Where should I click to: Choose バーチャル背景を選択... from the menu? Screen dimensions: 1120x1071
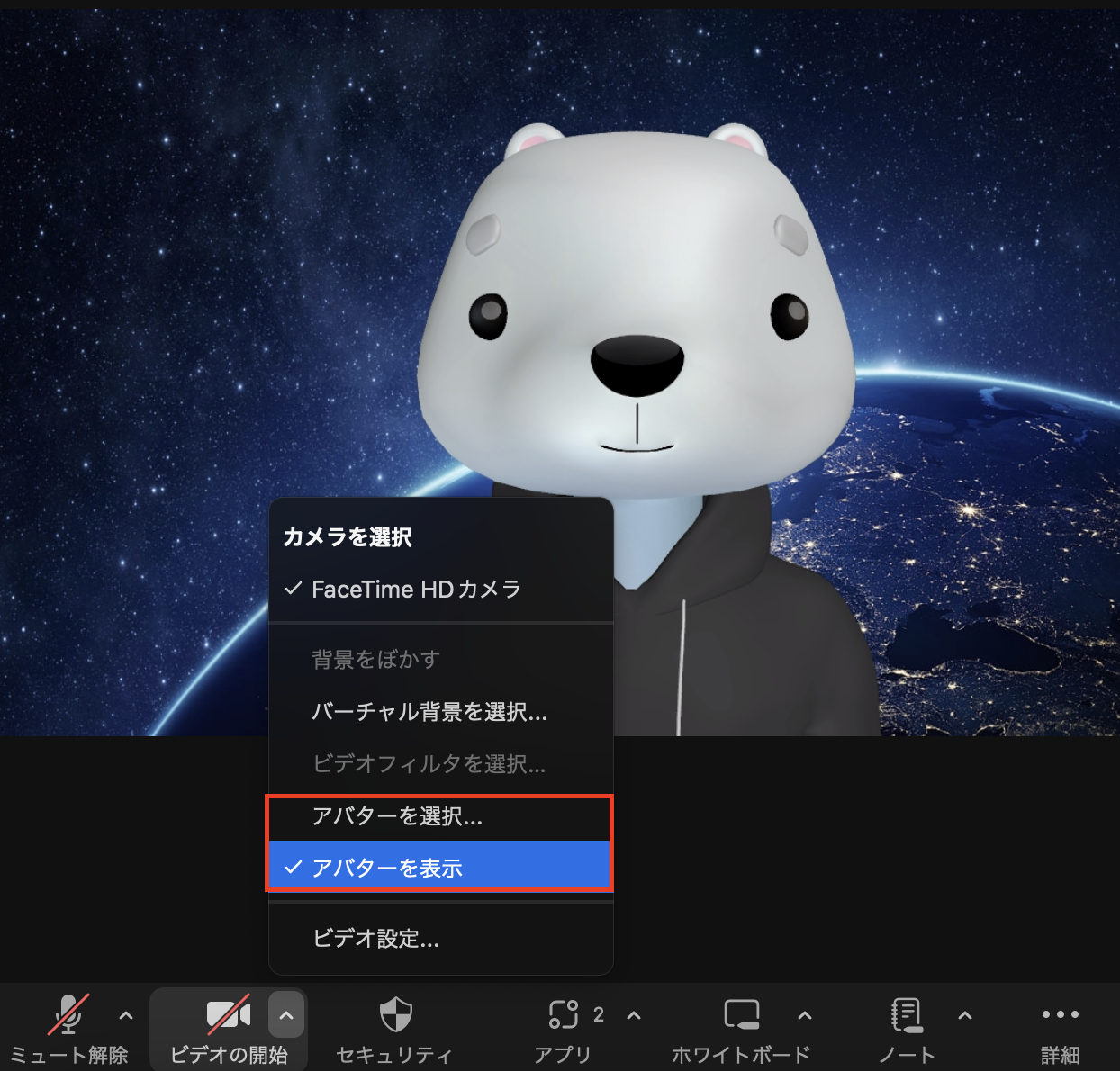click(441, 712)
